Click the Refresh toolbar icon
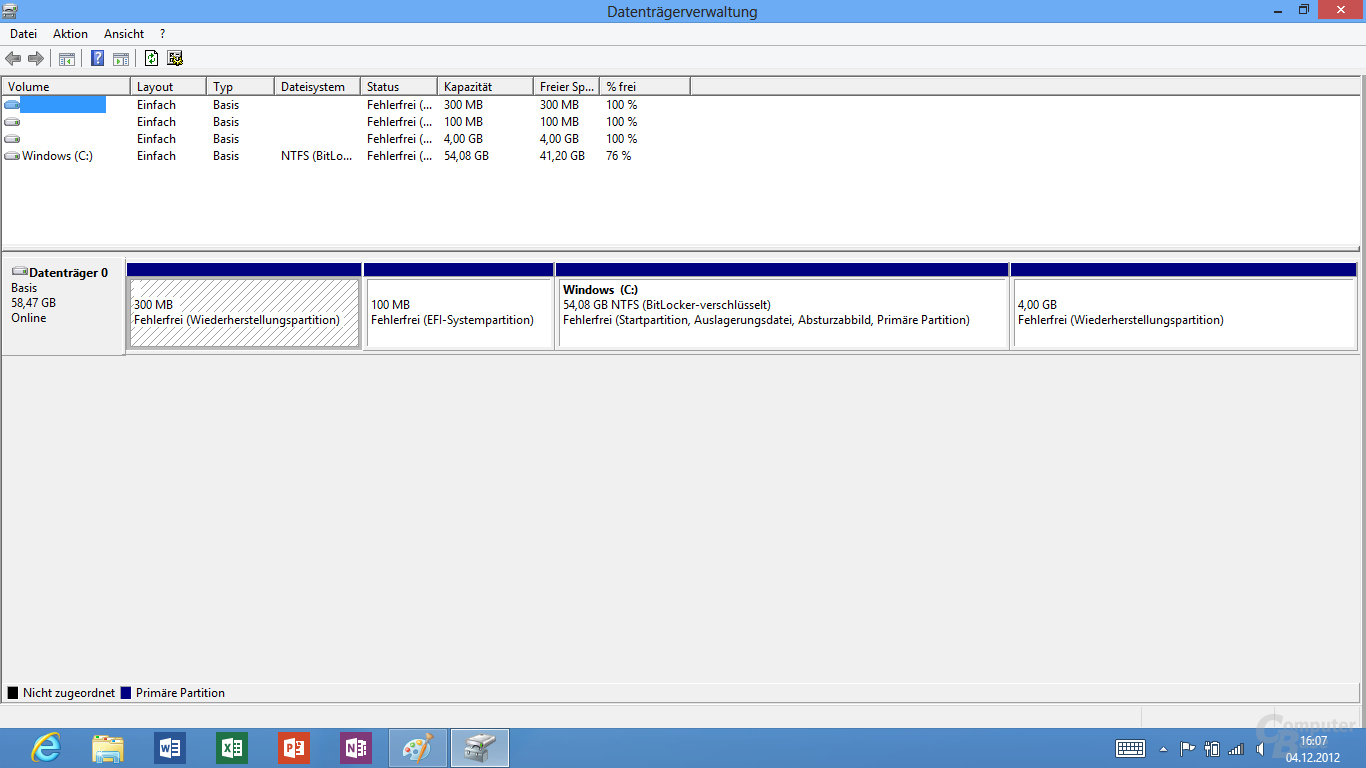This screenshot has height=768, width=1366. [x=151, y=59]
